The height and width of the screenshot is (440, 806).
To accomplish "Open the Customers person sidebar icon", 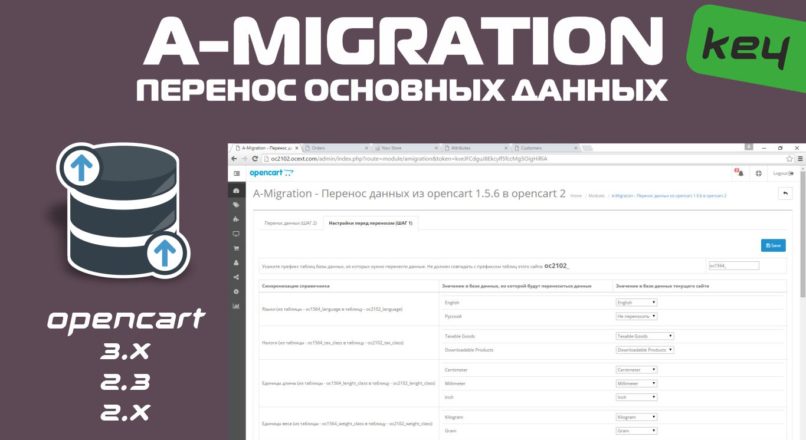I will pyautogui.click(x=236, y=263).
